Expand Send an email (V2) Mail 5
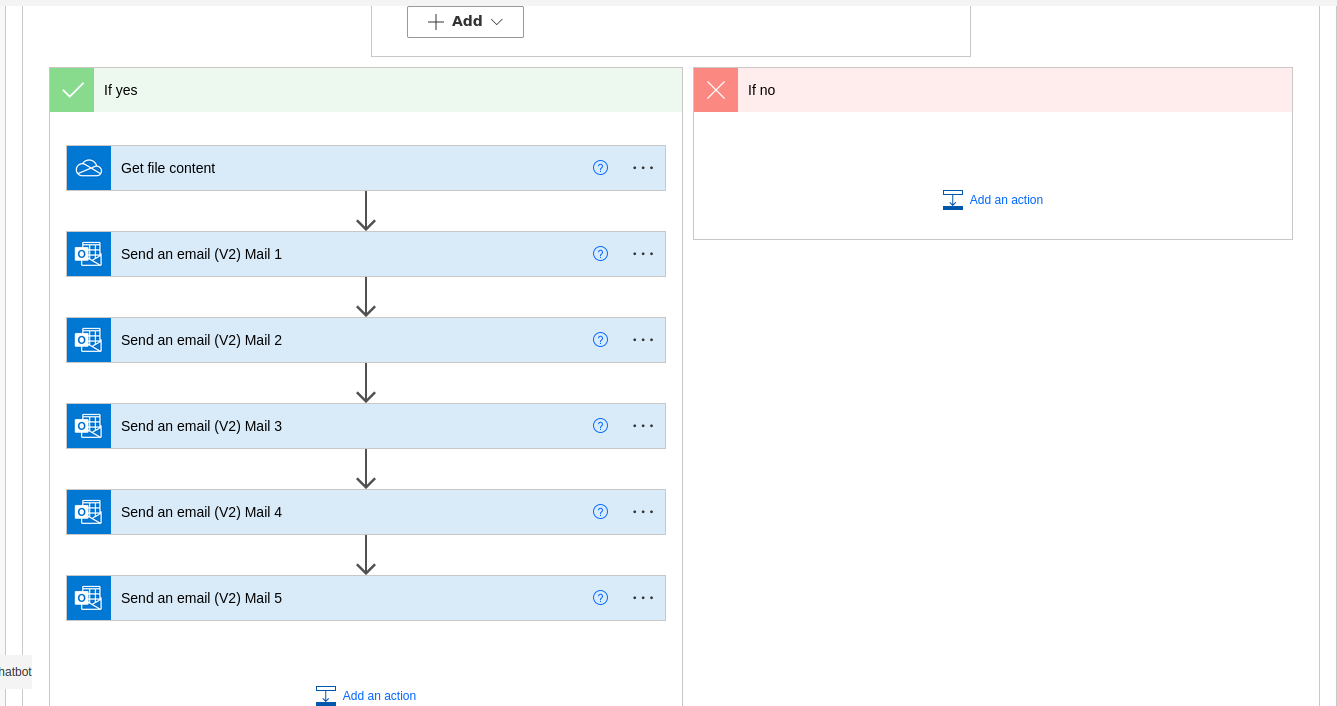 pyautogui.click(x=366, y=598)
